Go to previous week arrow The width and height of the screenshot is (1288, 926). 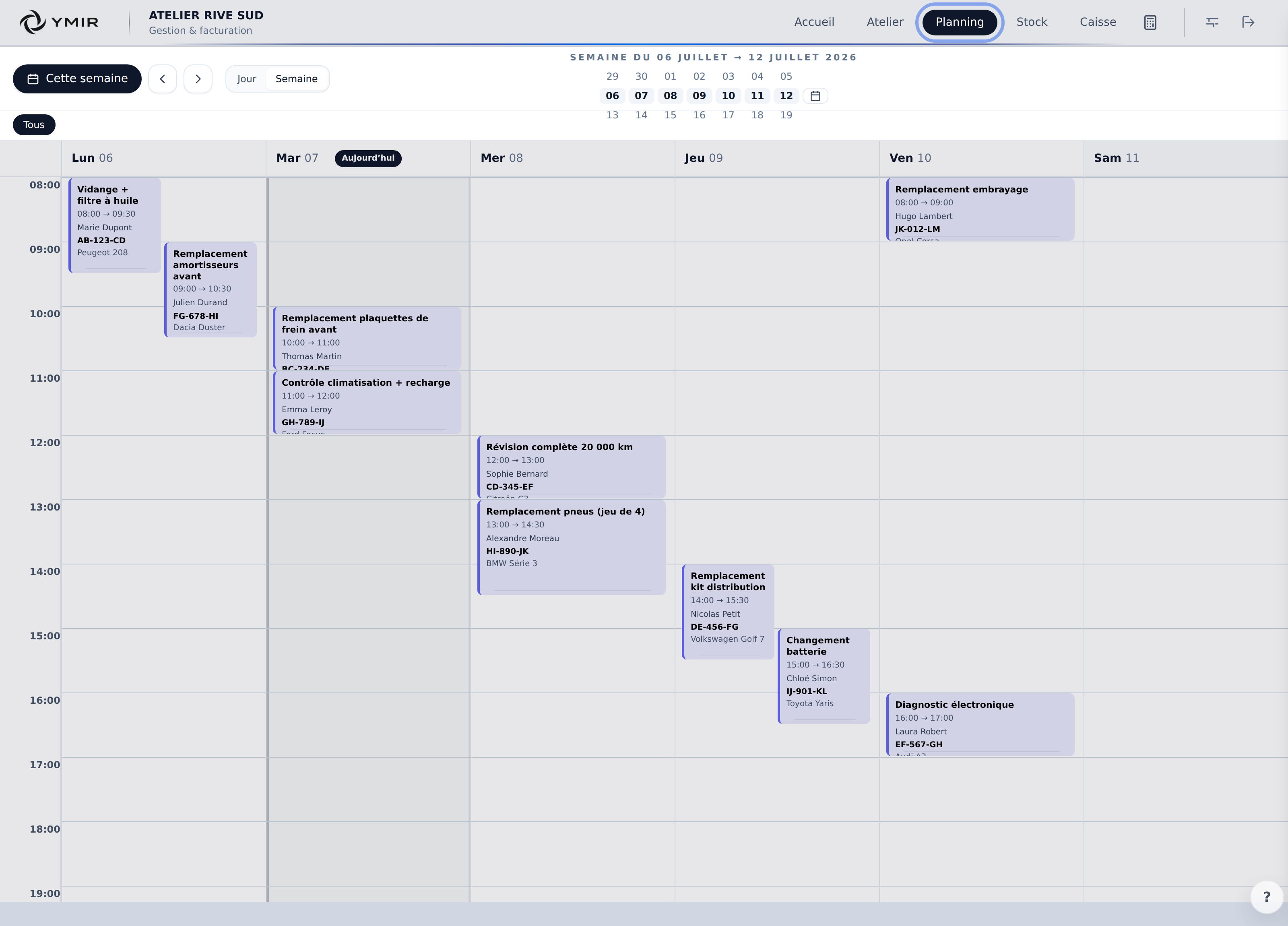(x=163, y=79)
